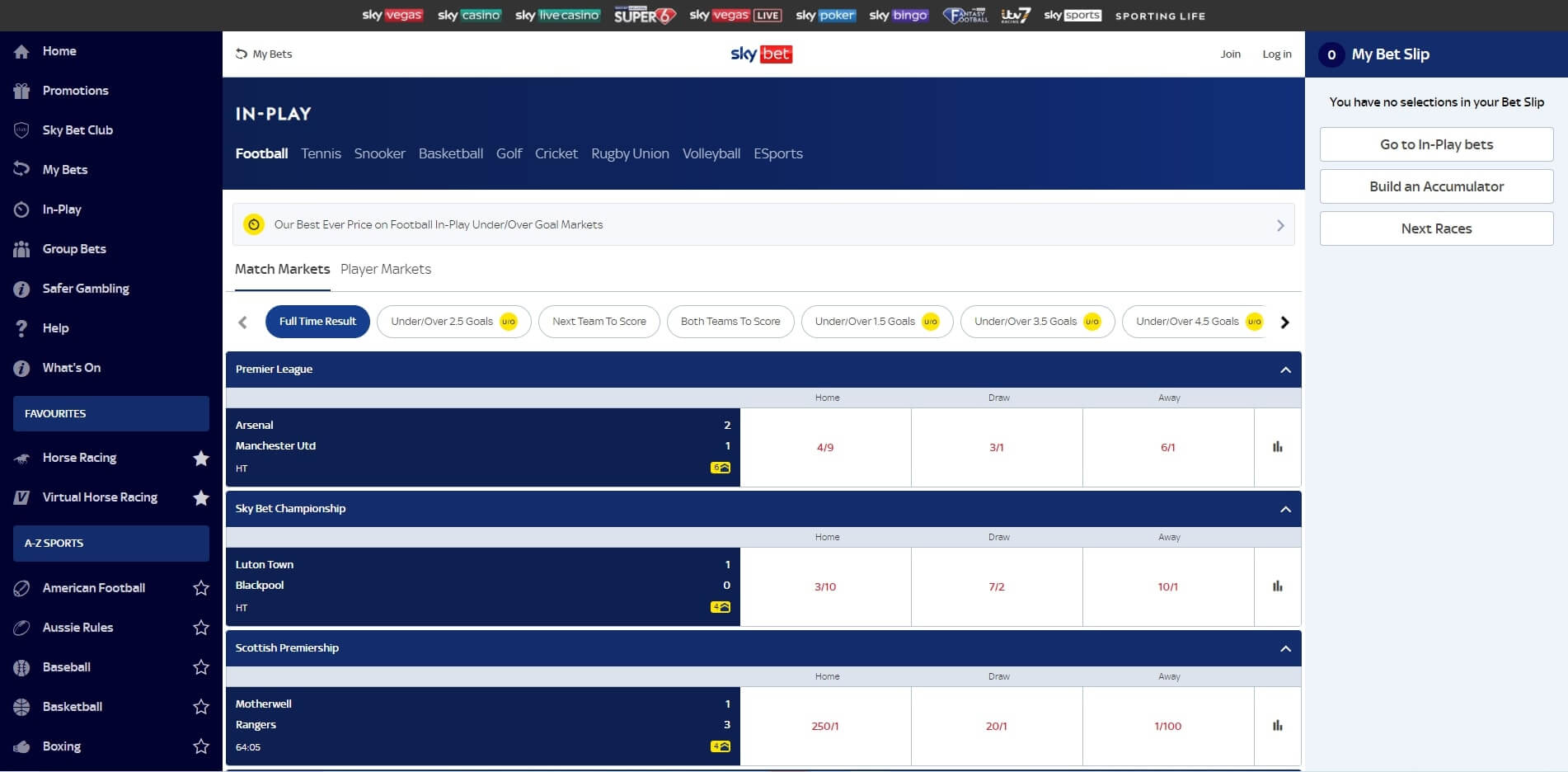Click the Group Bets people icon
The width and height of the screenshot is (1568, 772).
pyautogui.click(x=21, y=249)
